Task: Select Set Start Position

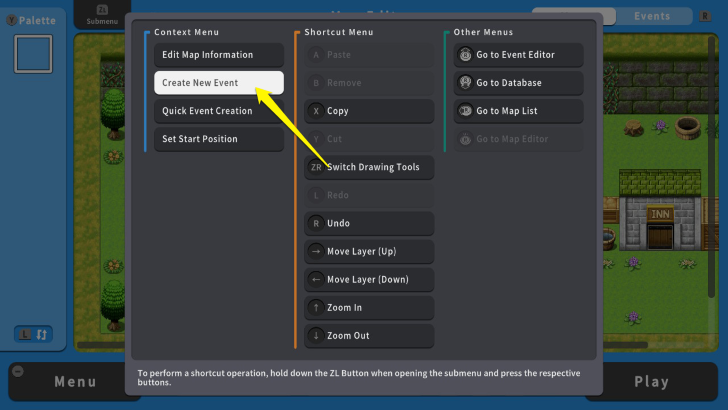Action: coord(219,139)
